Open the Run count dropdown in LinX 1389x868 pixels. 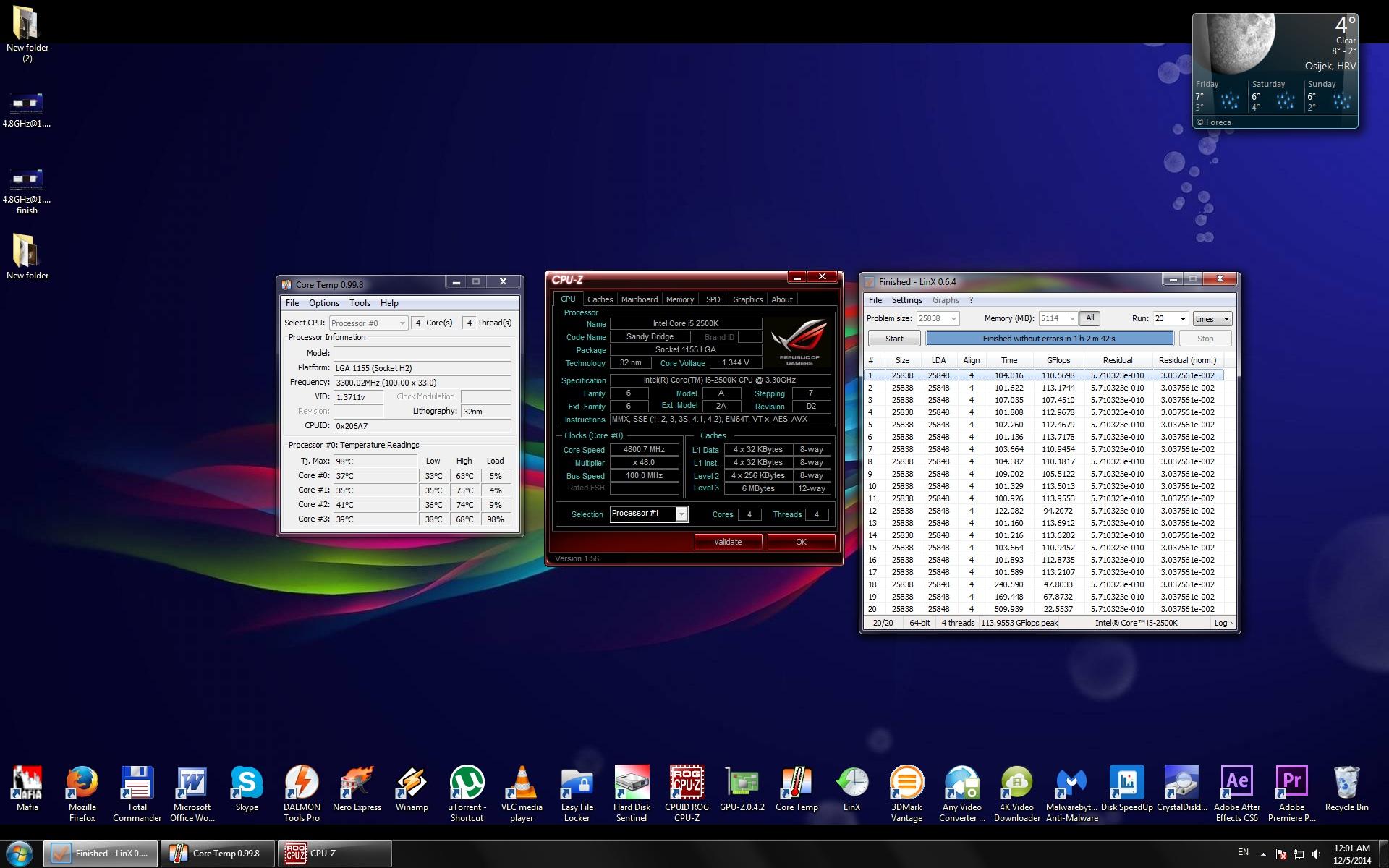(1182, 319)
